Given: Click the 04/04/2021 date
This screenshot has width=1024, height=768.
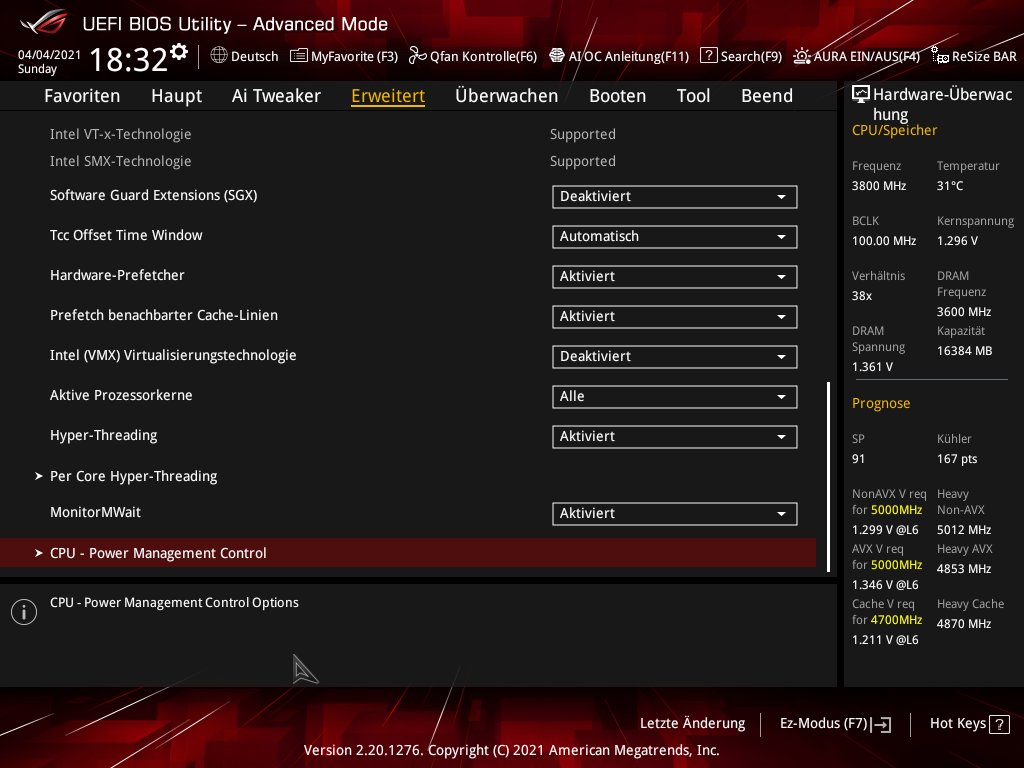Looking at the screenshot, I should point(49,55).
